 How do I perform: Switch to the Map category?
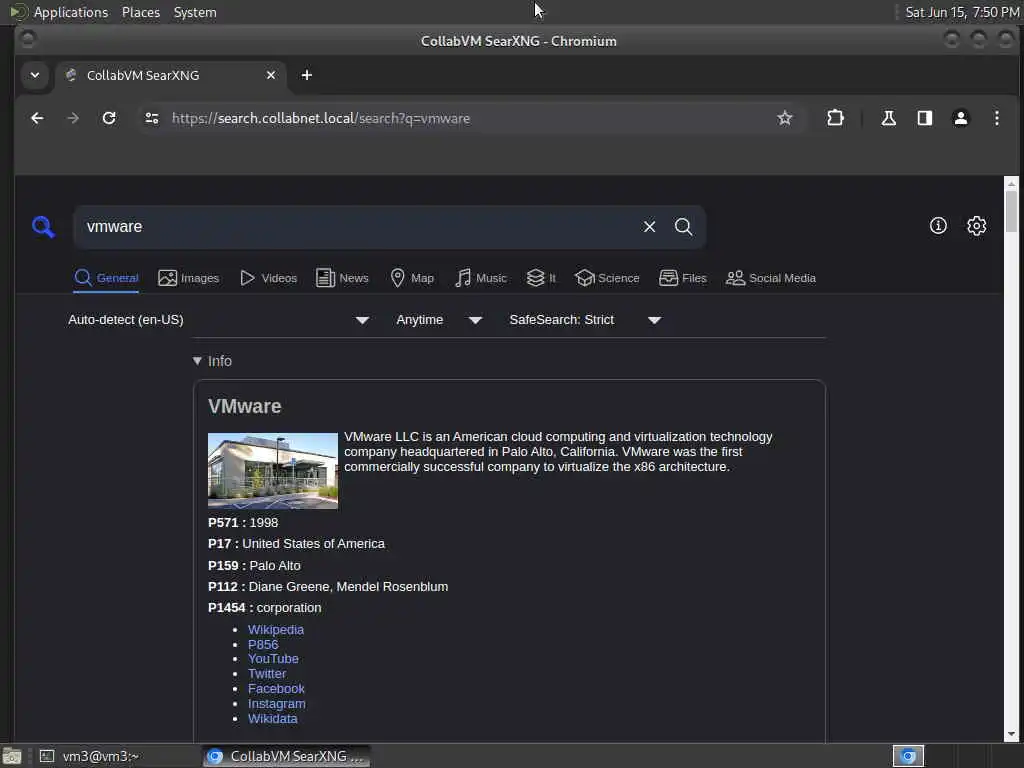click(x=412, y=278)
